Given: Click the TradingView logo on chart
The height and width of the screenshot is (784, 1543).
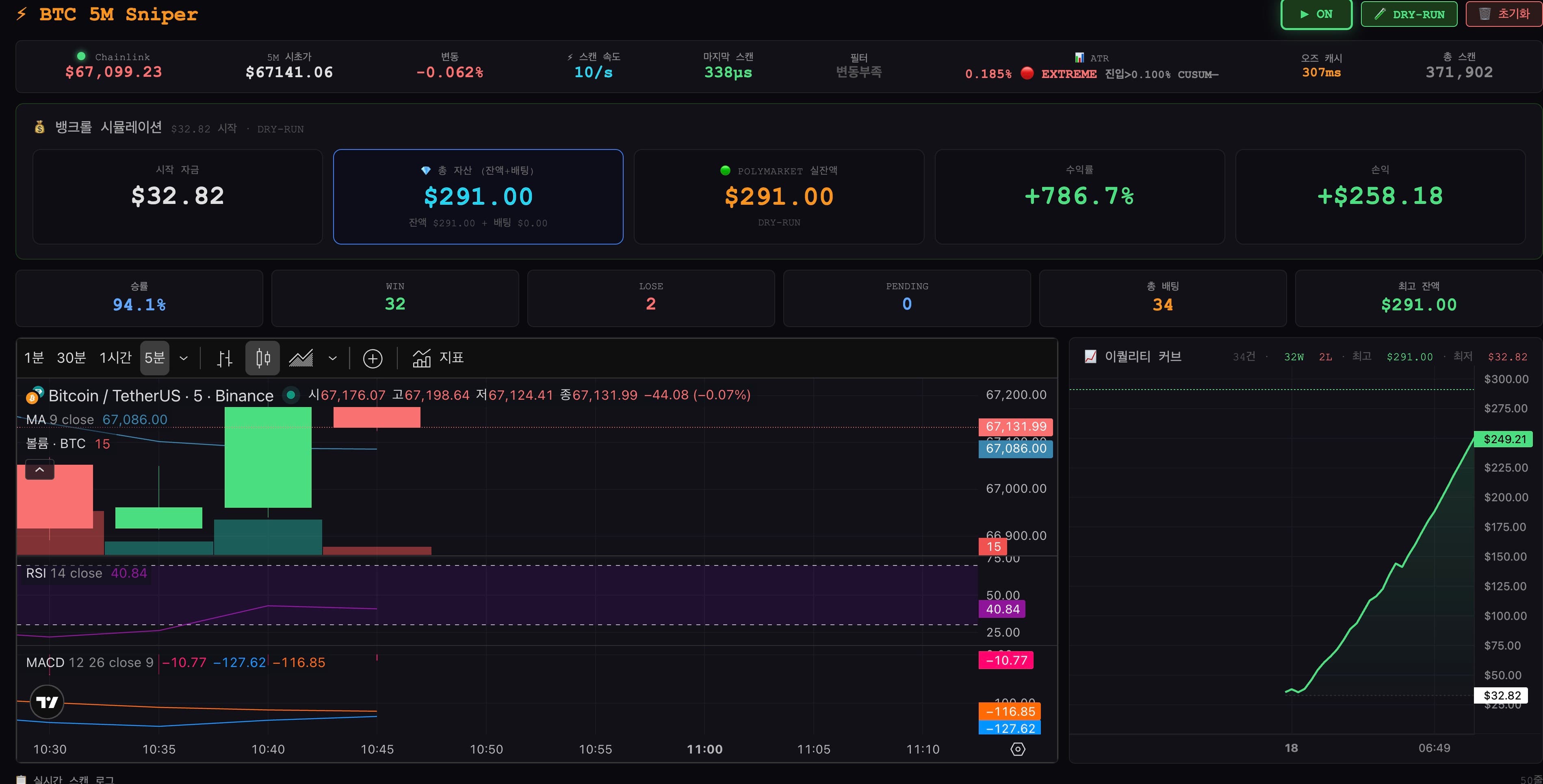Looking at the screenshot, I should [x=47, y=702].
